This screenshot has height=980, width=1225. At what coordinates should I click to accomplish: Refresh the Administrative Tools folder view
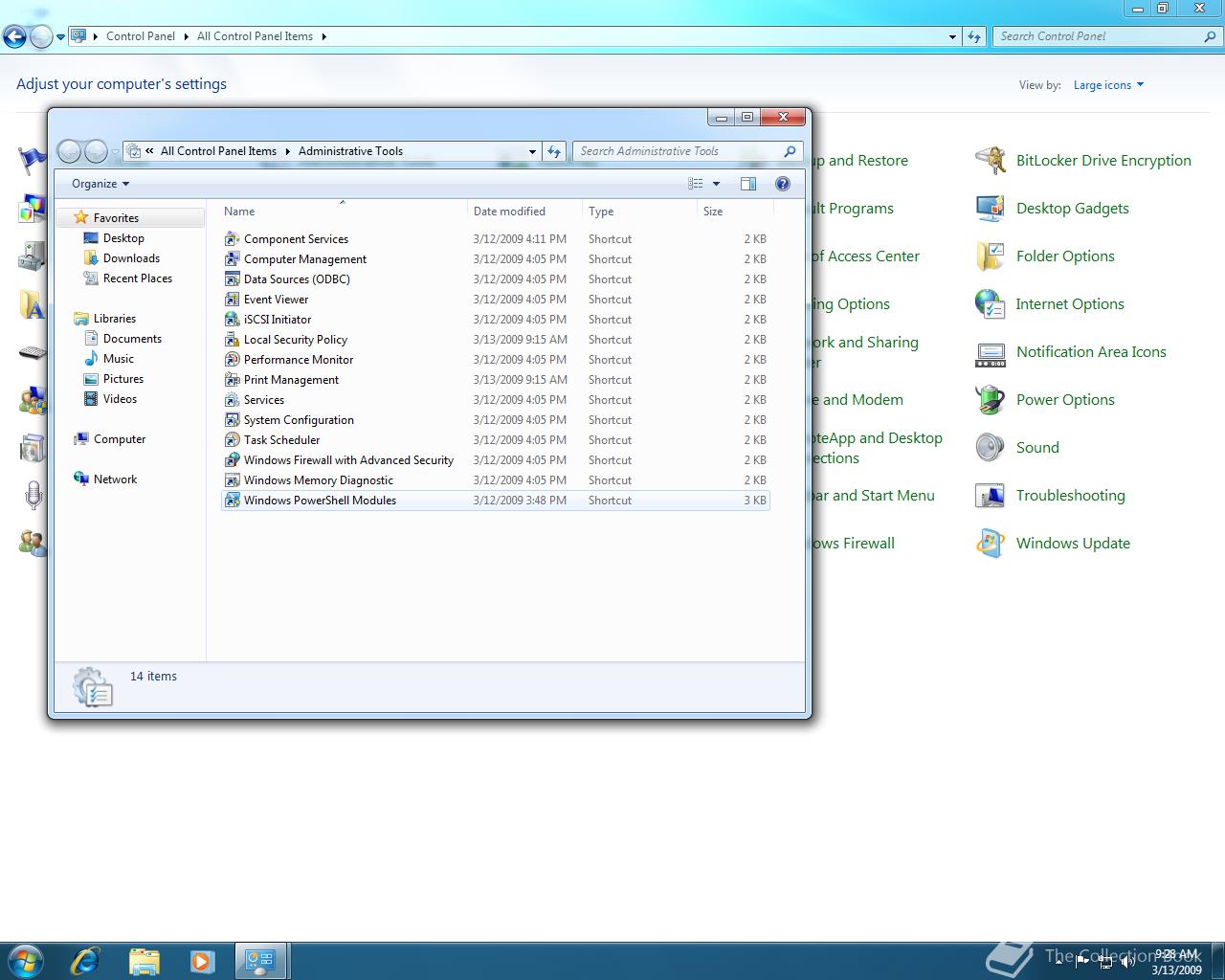pos(554,151)
